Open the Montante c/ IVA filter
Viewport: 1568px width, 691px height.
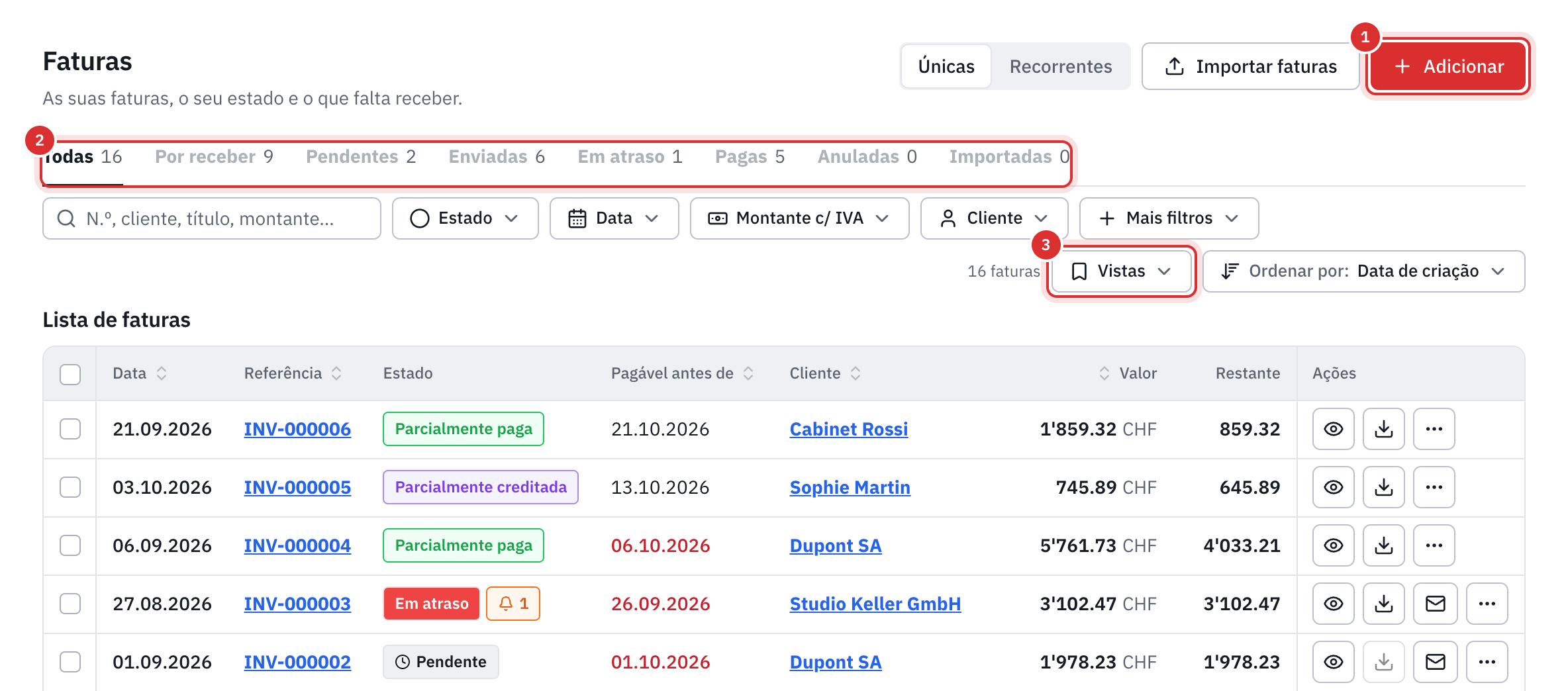pos(799,218)
